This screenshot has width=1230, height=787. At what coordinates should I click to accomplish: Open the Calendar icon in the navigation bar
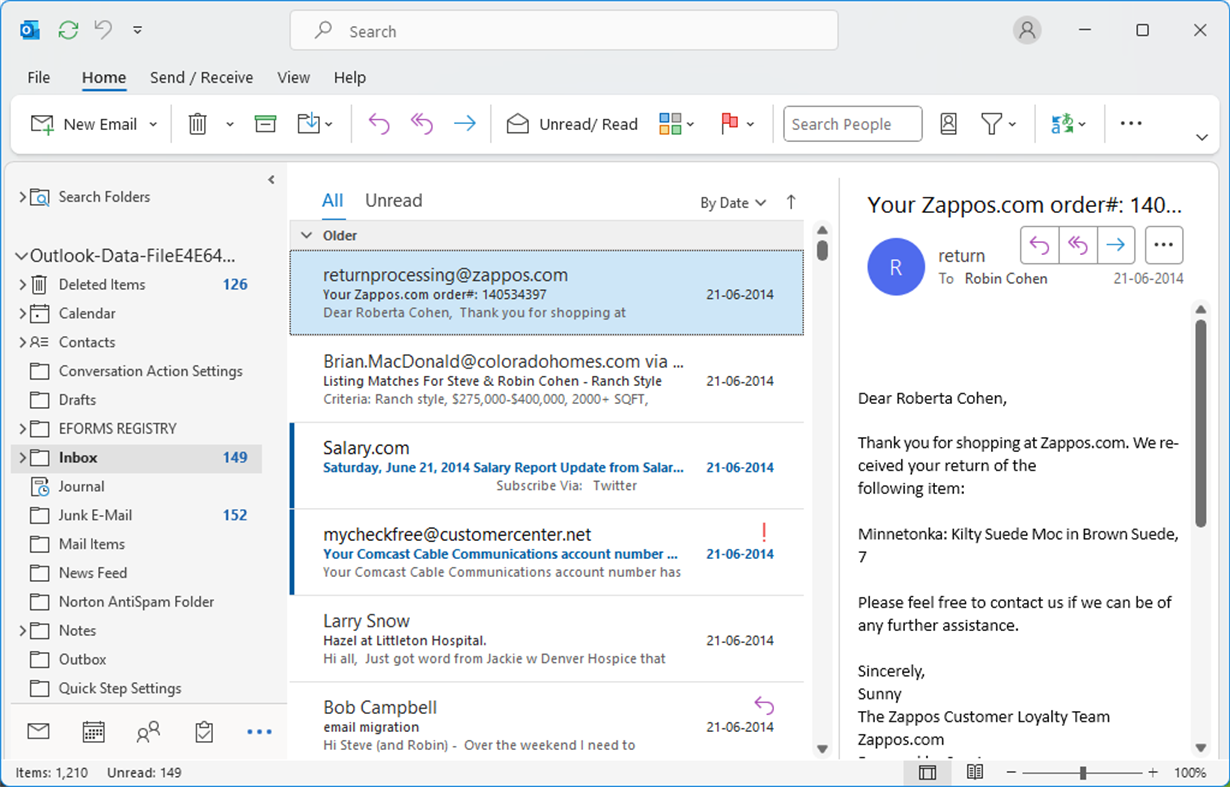tap(93, 731)
